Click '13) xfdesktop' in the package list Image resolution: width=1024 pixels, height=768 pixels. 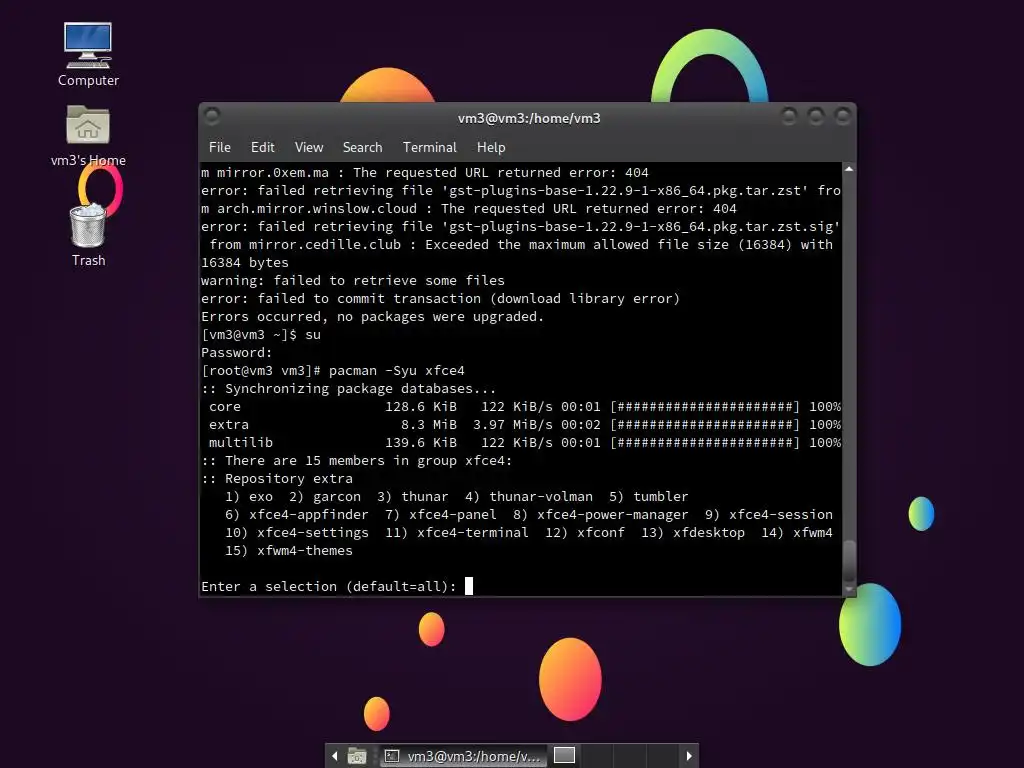(693, 532)
